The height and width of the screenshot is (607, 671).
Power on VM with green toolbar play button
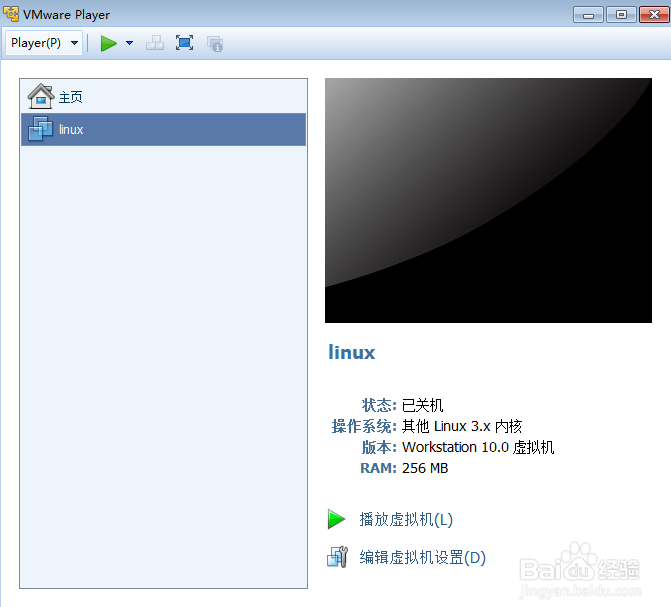coord(109,43)
